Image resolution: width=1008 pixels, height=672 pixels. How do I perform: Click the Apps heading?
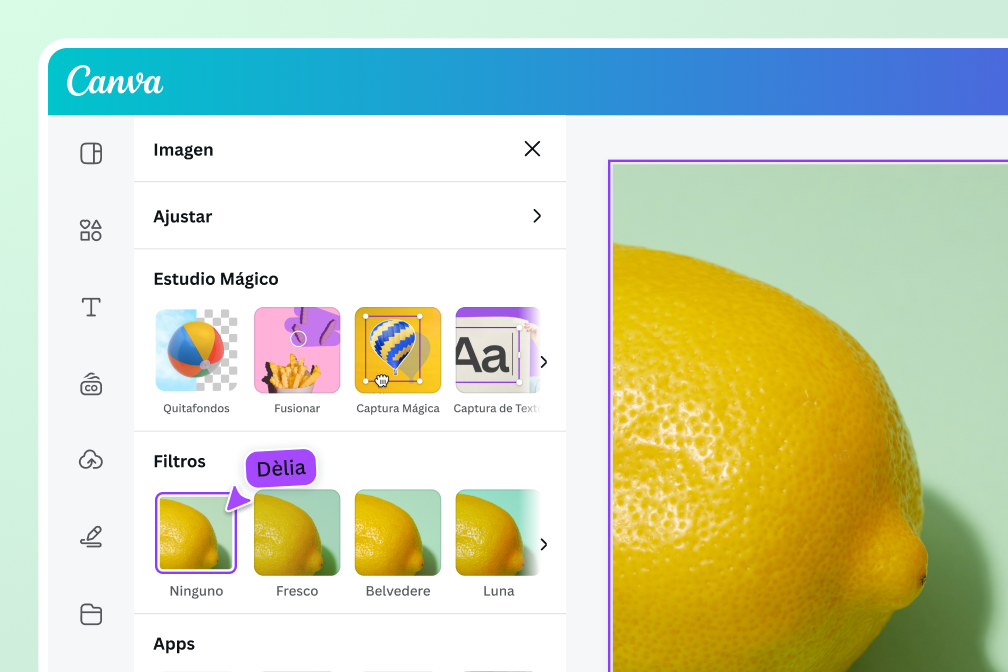point(174,644)
